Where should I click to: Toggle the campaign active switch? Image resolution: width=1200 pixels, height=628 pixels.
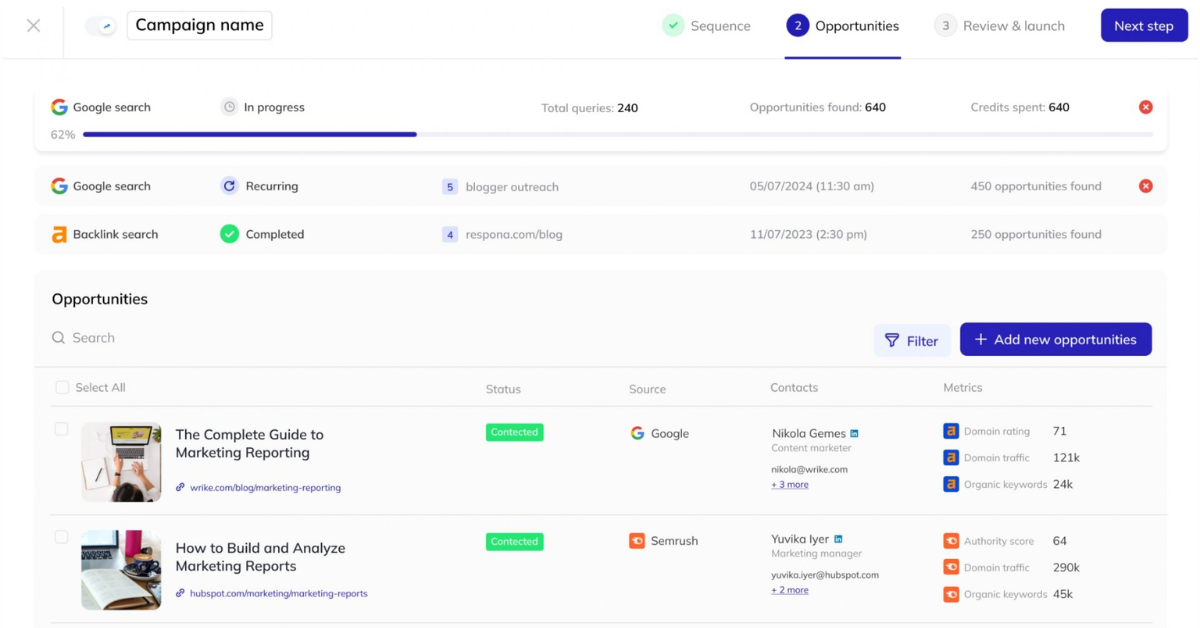(x=101, y=26)
